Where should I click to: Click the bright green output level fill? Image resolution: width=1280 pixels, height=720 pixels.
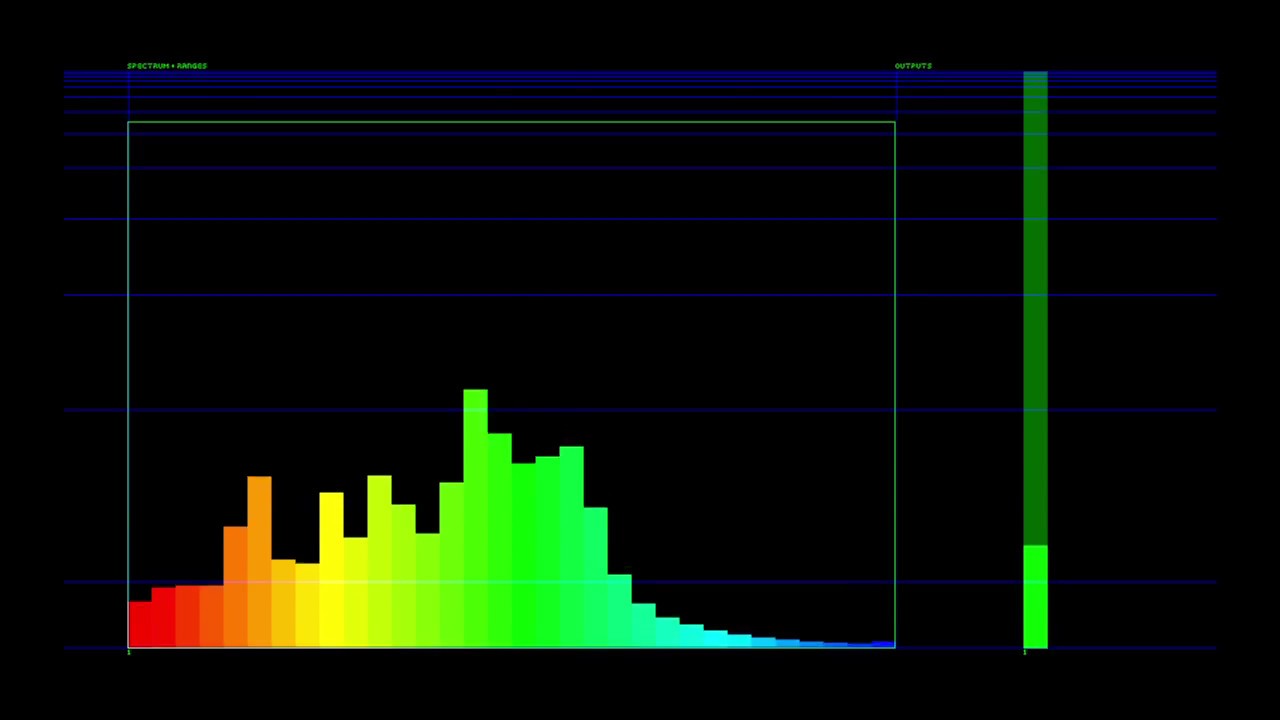point(1035,597)
